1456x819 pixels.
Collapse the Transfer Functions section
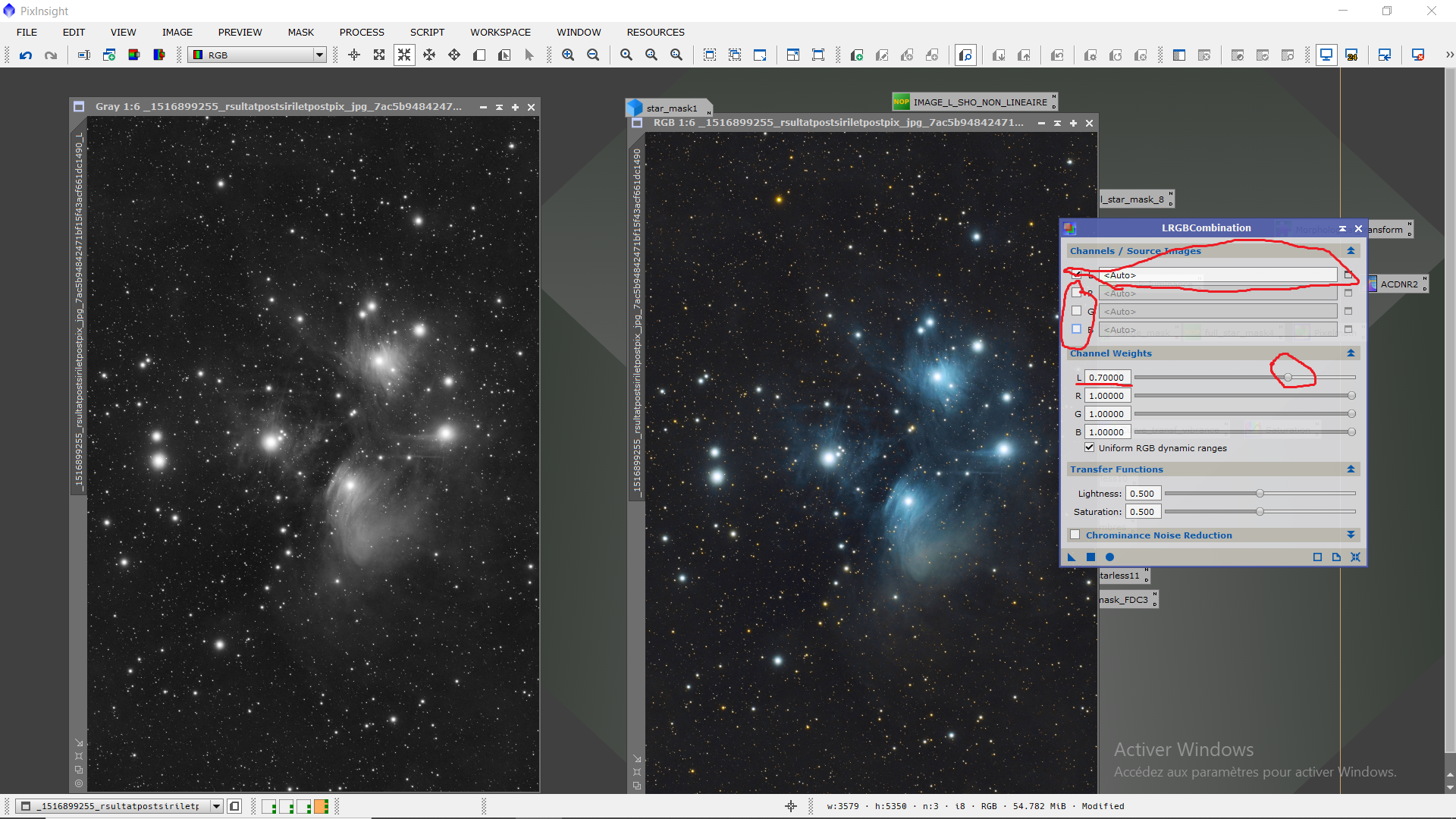pos(1351,469)
